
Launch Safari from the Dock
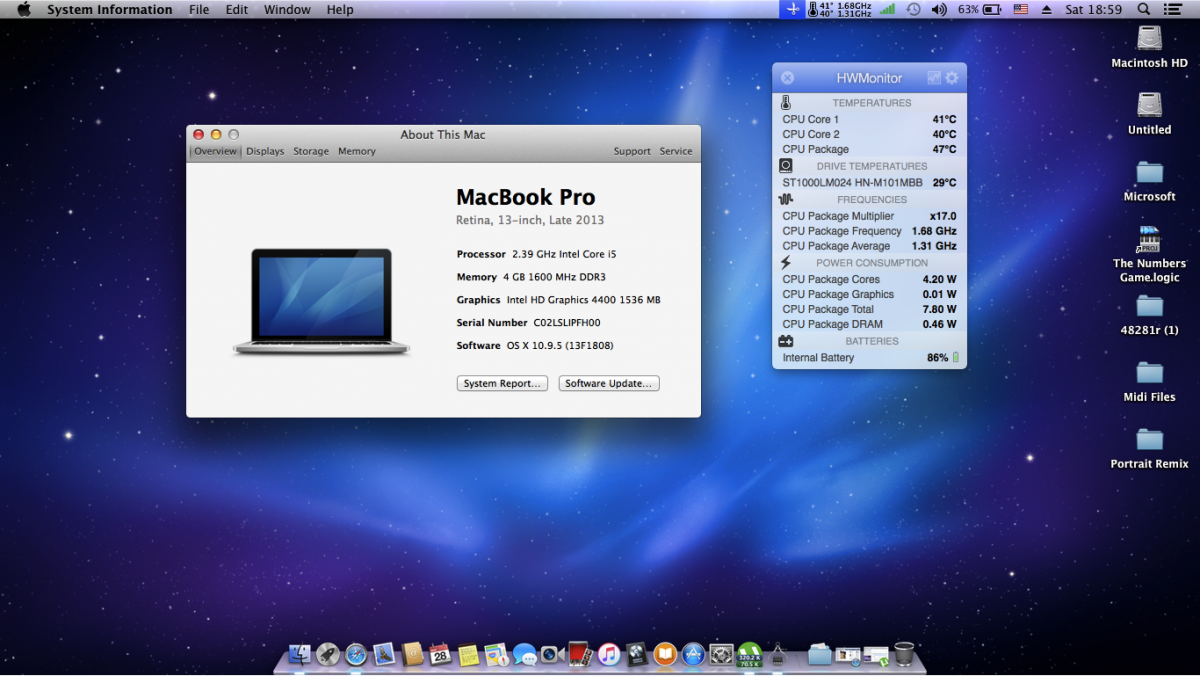(x=356, y=654)
